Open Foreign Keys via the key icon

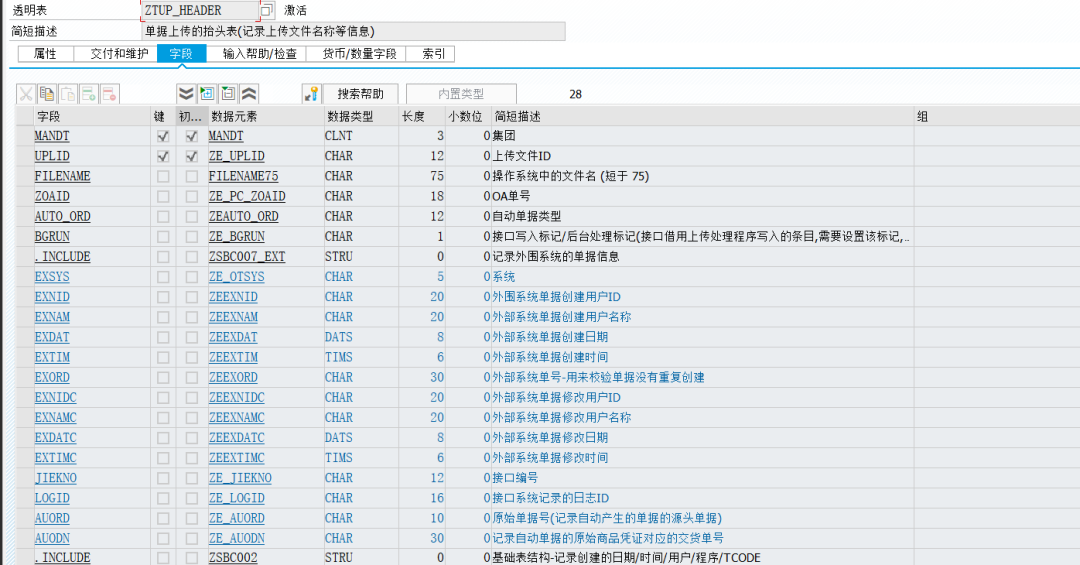coord(311,94)
